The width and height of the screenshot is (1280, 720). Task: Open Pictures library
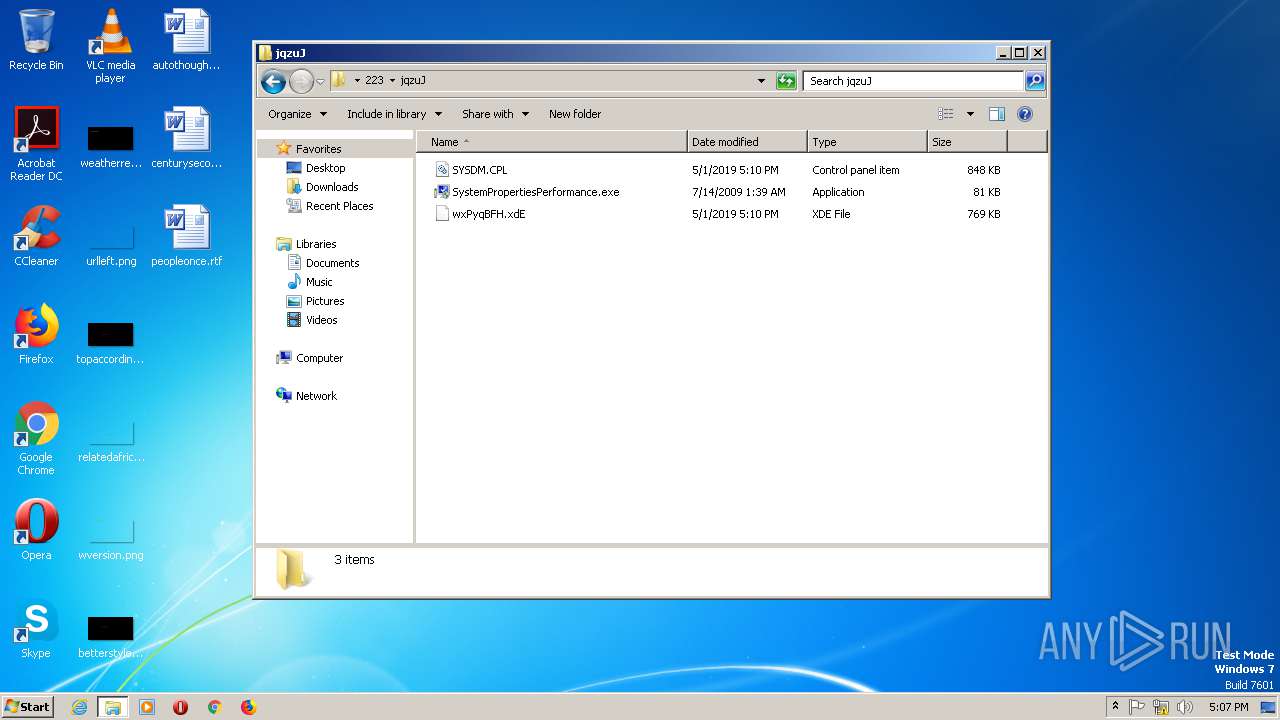[x=325, y=301]
